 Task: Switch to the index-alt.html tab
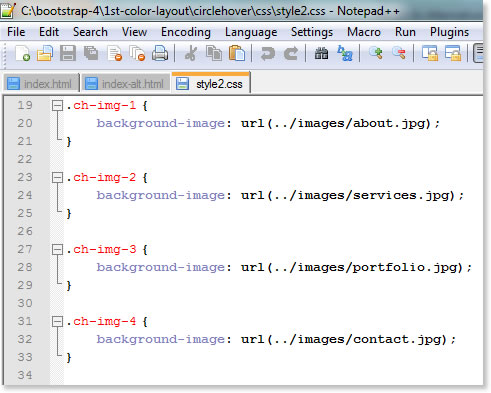click(x=126, y=83)
